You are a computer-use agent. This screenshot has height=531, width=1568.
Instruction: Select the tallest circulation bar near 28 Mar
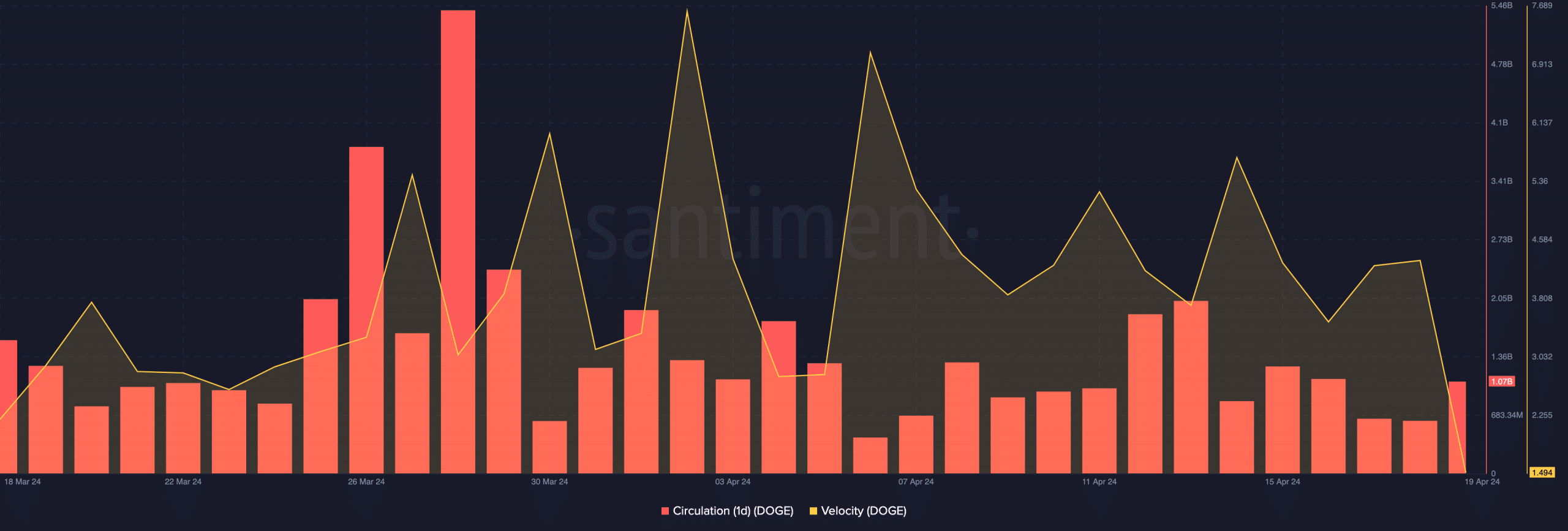[458, 242]
